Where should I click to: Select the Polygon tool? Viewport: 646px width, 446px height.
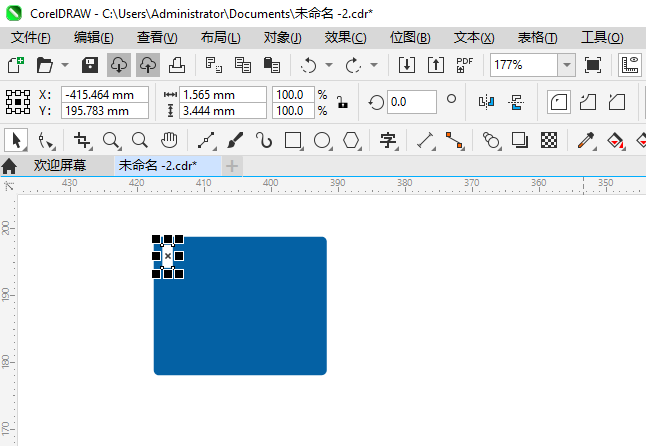(351, 140)
